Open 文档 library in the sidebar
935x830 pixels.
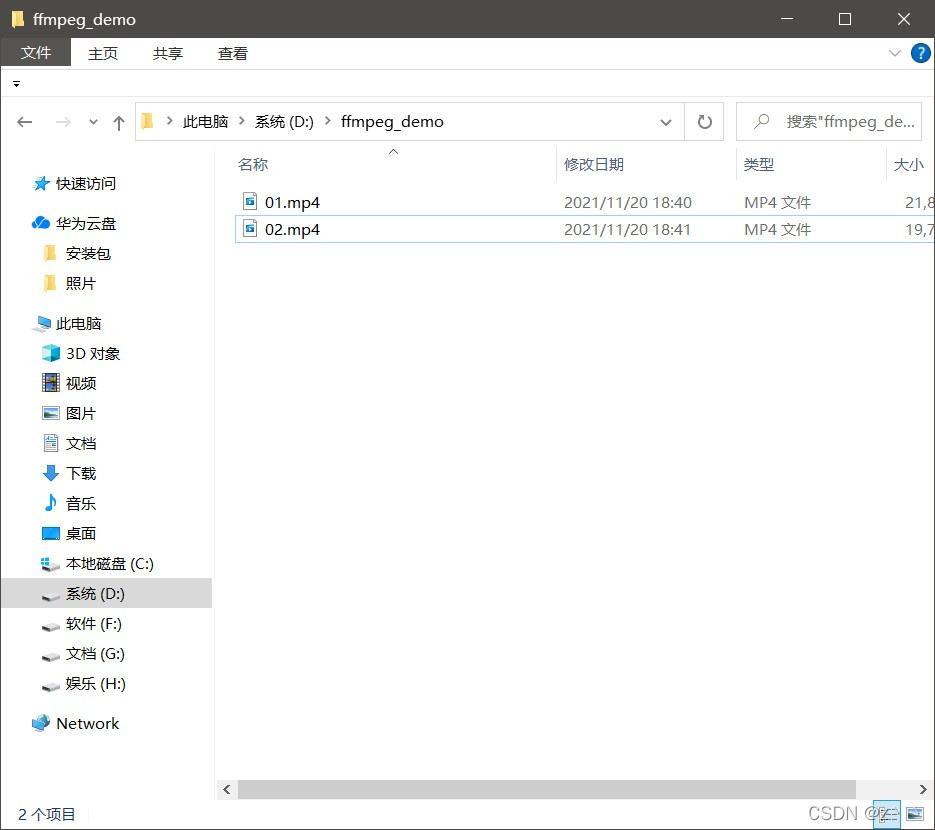[x=81, y=444]
